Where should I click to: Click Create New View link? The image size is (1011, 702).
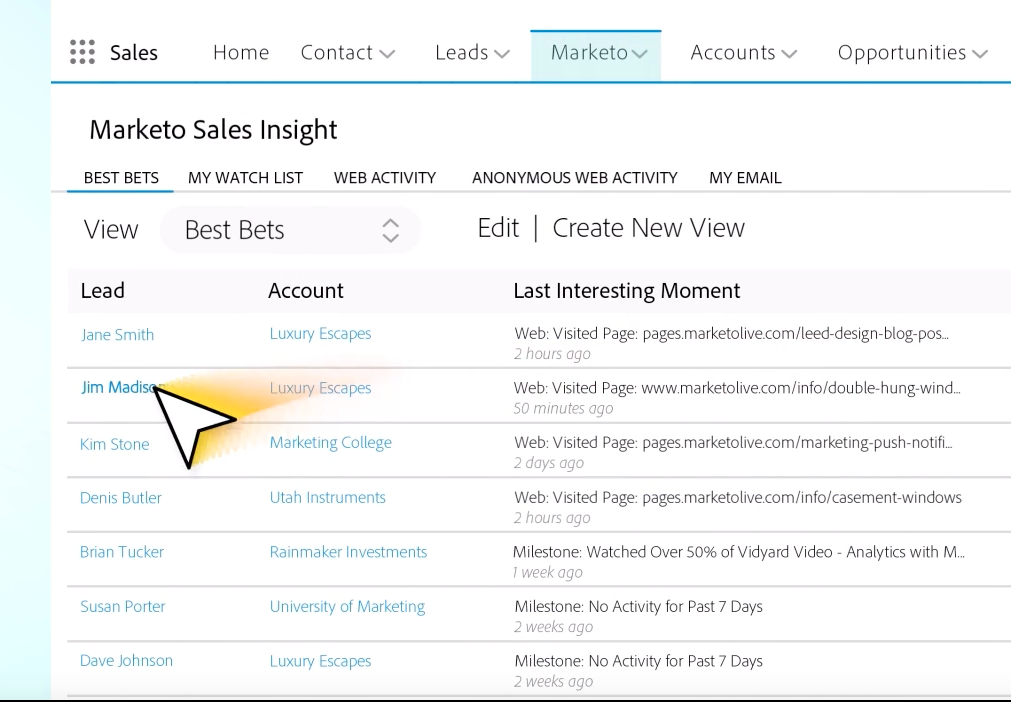(x=649, y=228)
